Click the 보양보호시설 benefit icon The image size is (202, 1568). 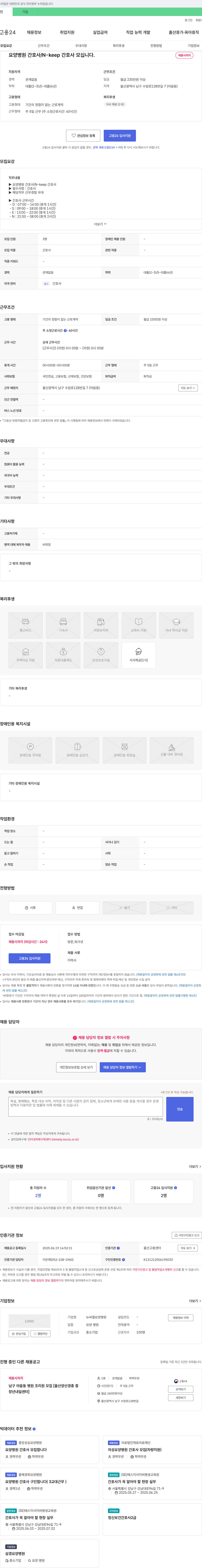pyautogui.click(x=101, y=655)
